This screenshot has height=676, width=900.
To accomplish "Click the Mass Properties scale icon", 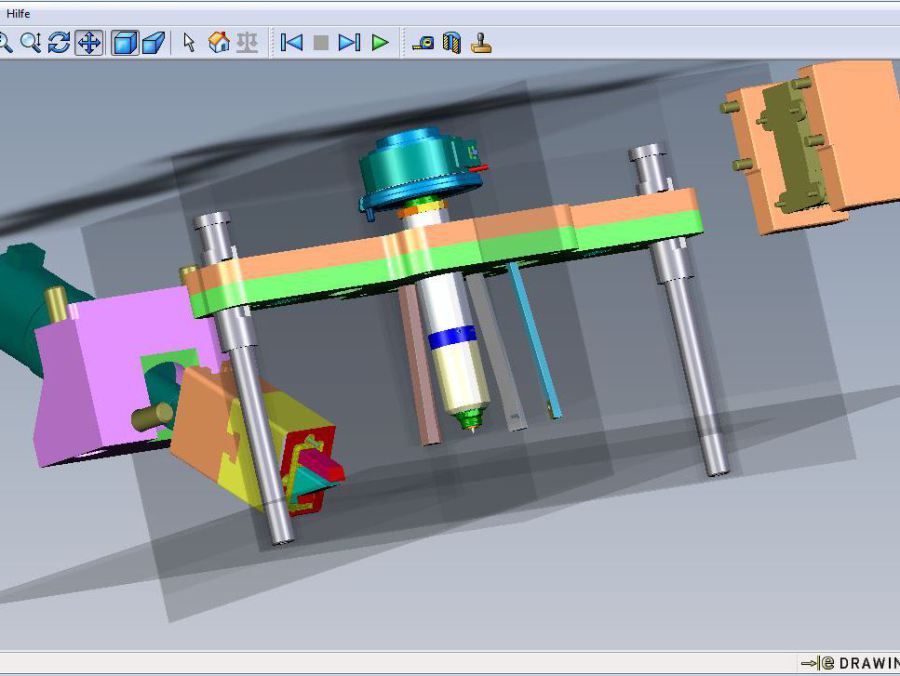I will [247, 43].
